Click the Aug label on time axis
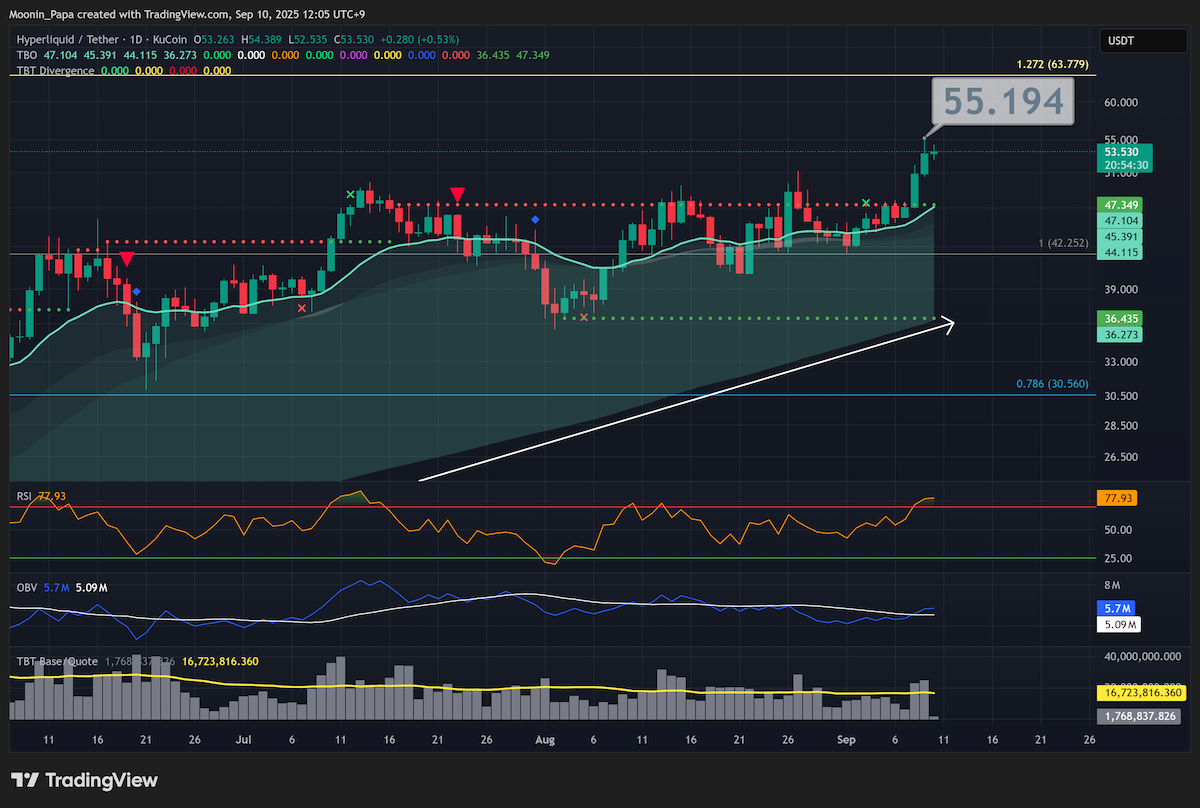The height and width of the screenshot is (808, 1200). (545, 740)
